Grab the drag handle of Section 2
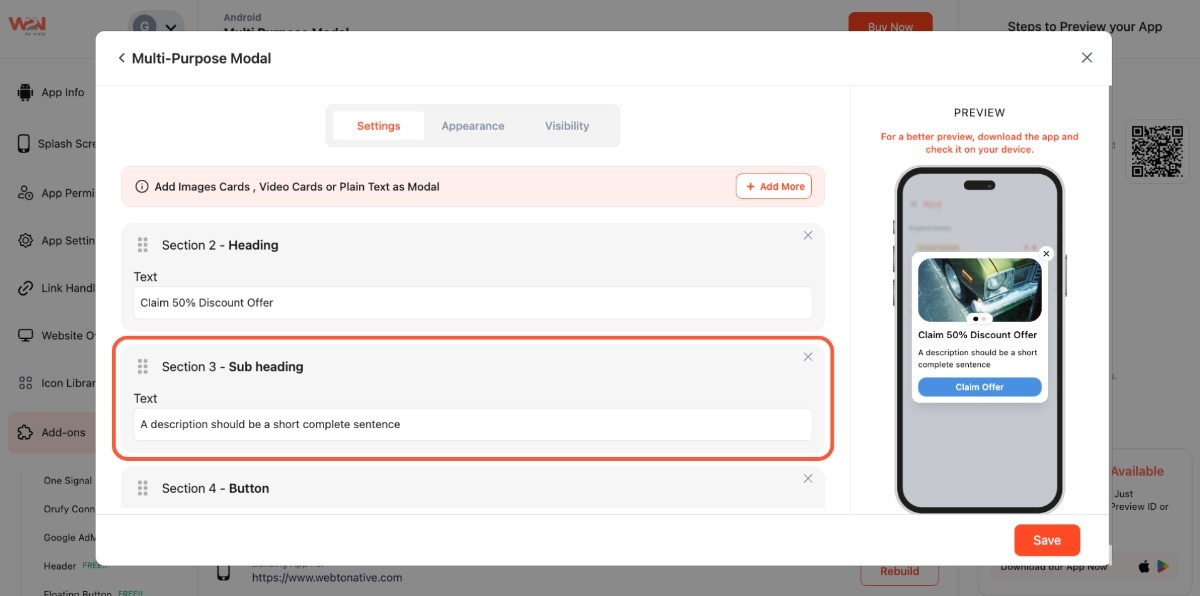The height and width of the screenshot is (596, 1200). 143,245
